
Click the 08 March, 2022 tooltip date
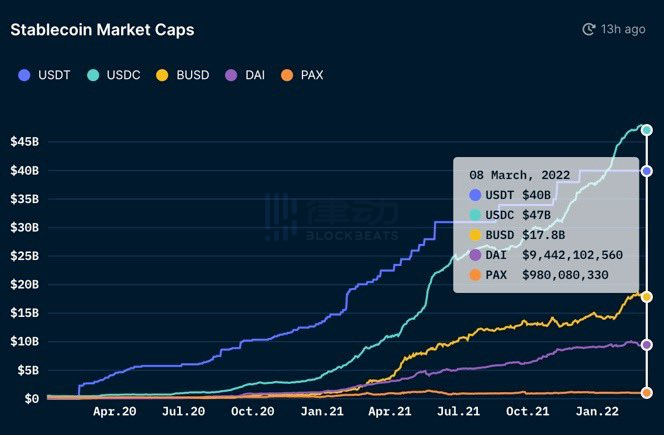tap(519, 175)
